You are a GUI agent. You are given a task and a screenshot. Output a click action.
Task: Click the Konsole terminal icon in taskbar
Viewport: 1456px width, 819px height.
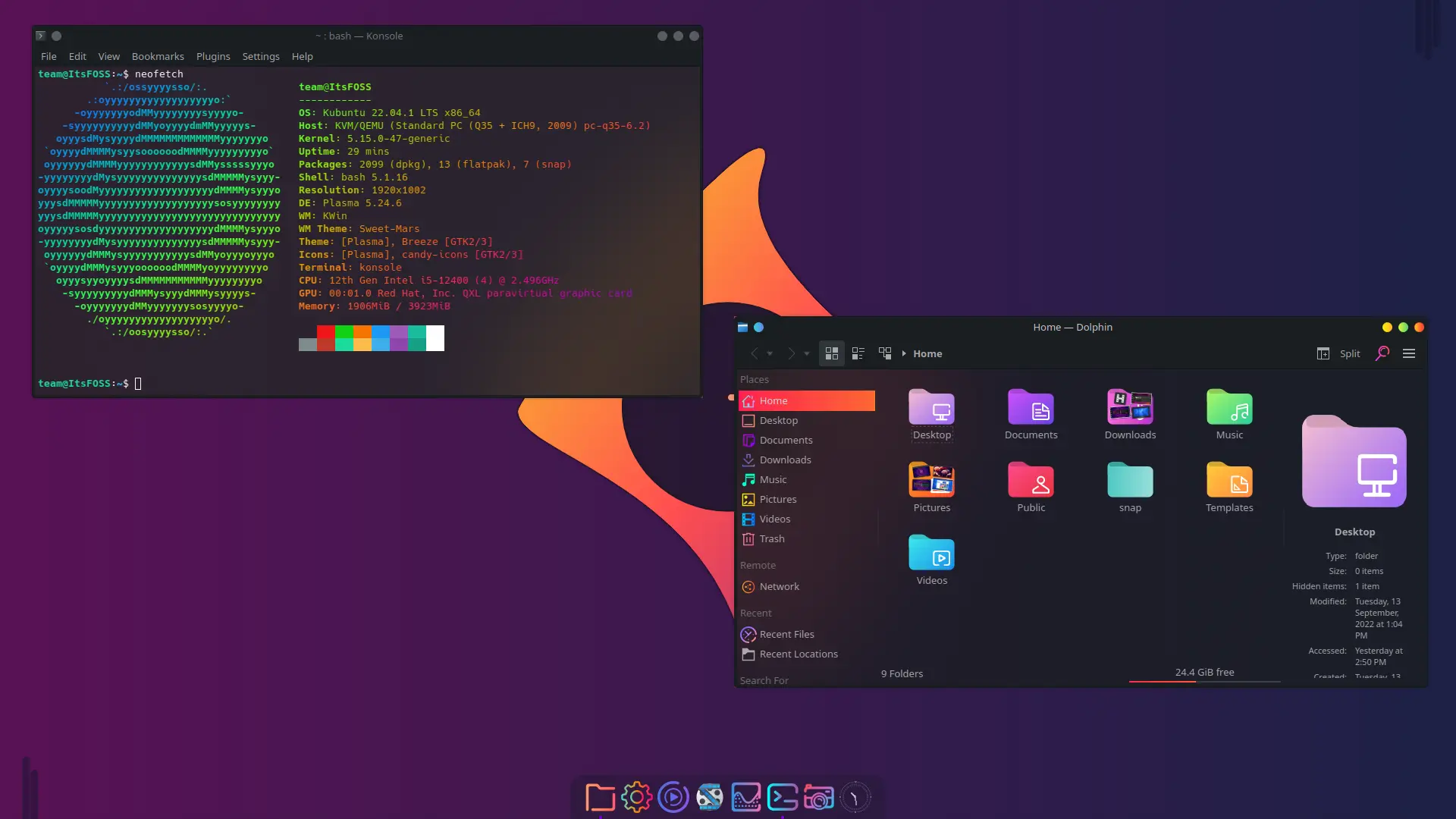click(x=783, y=798)
